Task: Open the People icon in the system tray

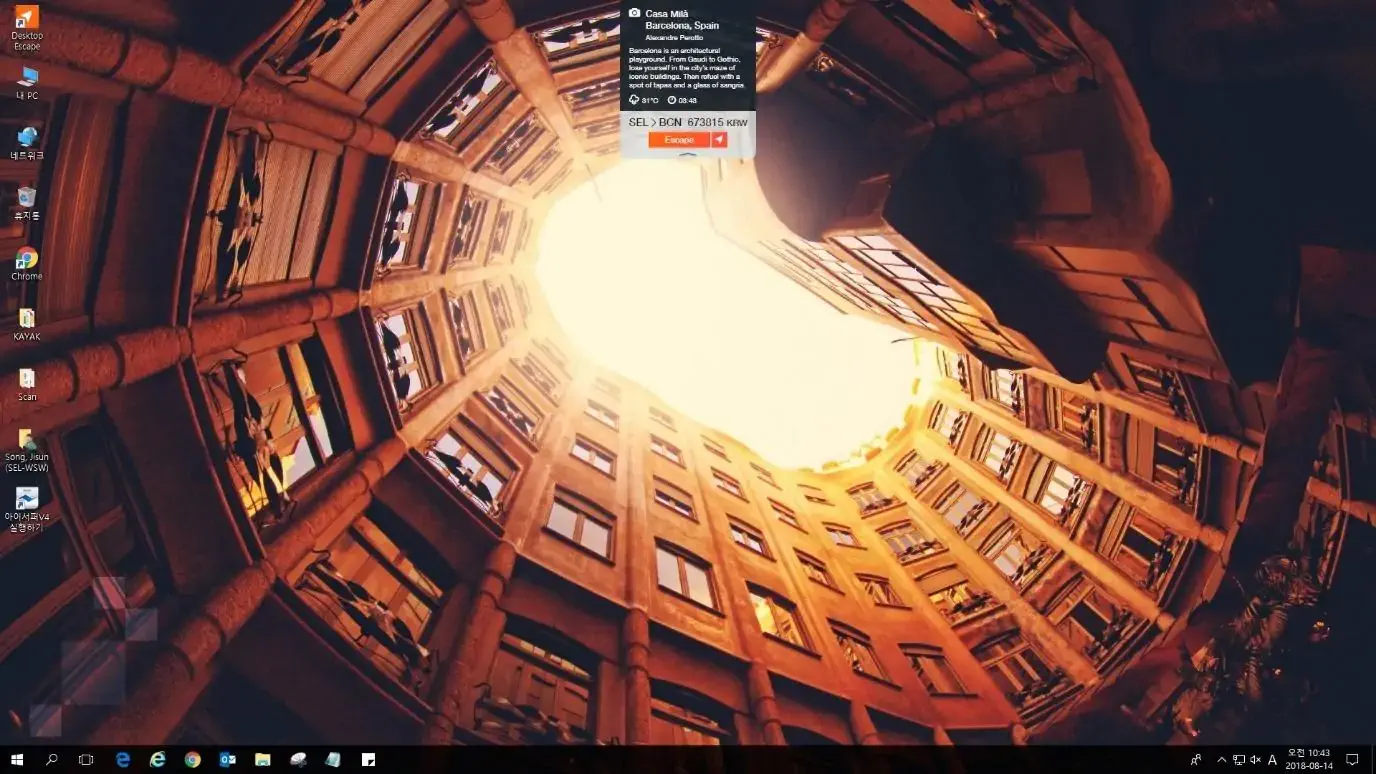Action: click(1197, 760)
